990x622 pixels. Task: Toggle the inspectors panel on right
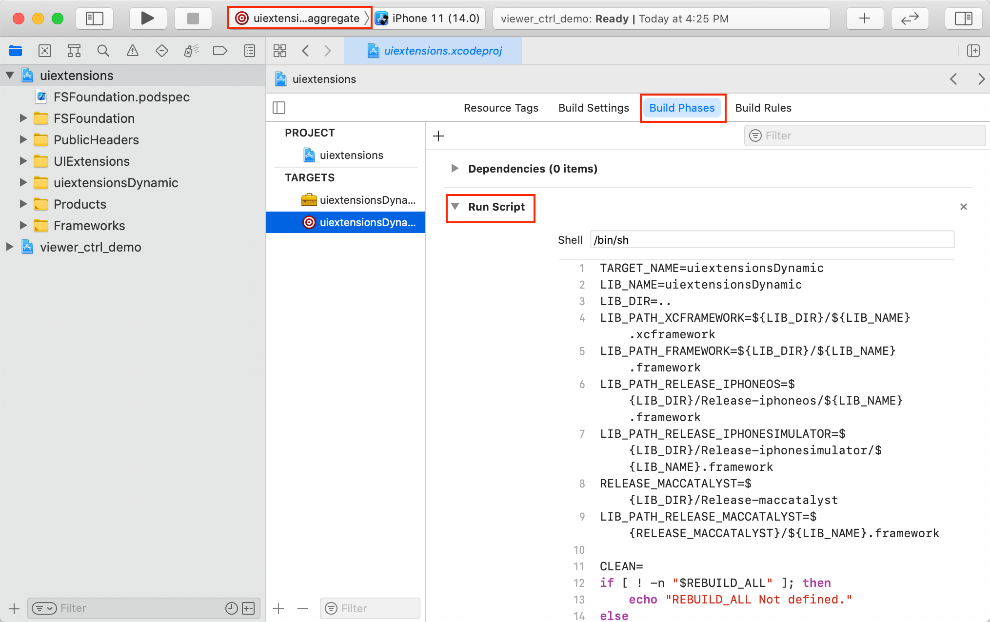point(963,18)
